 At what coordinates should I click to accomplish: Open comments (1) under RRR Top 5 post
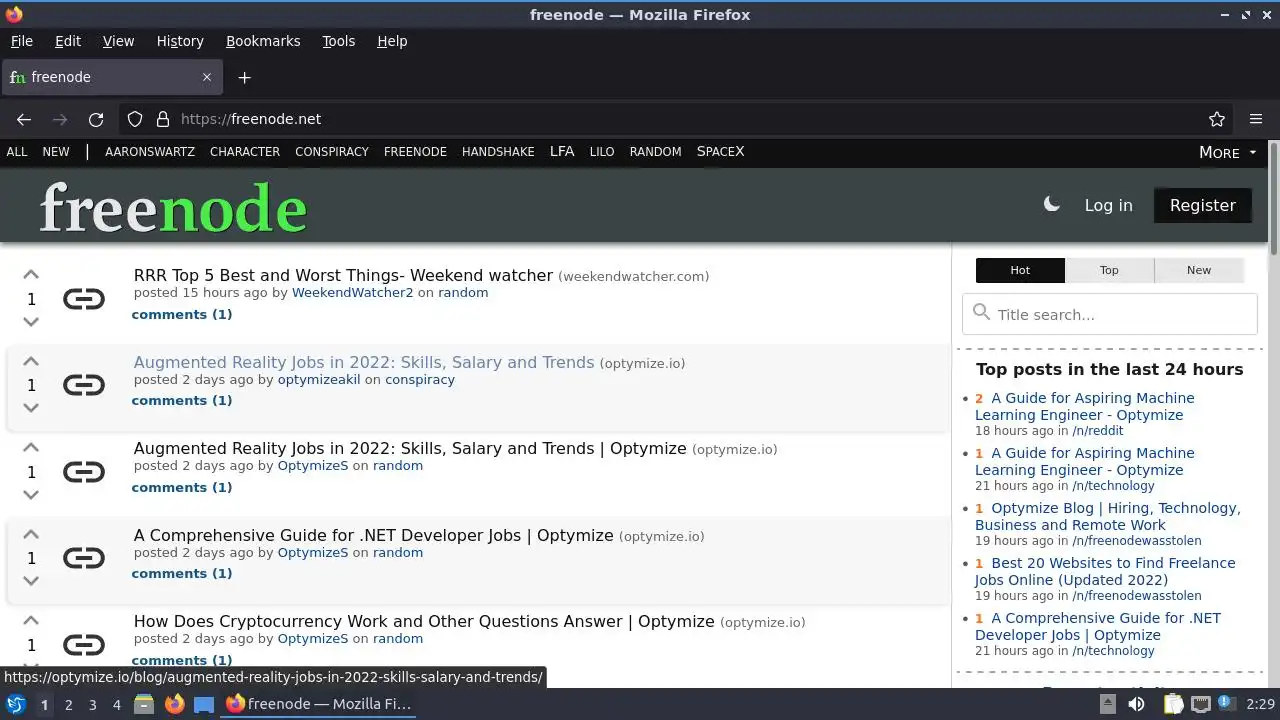pyautogui.click(x=182, y=314)
